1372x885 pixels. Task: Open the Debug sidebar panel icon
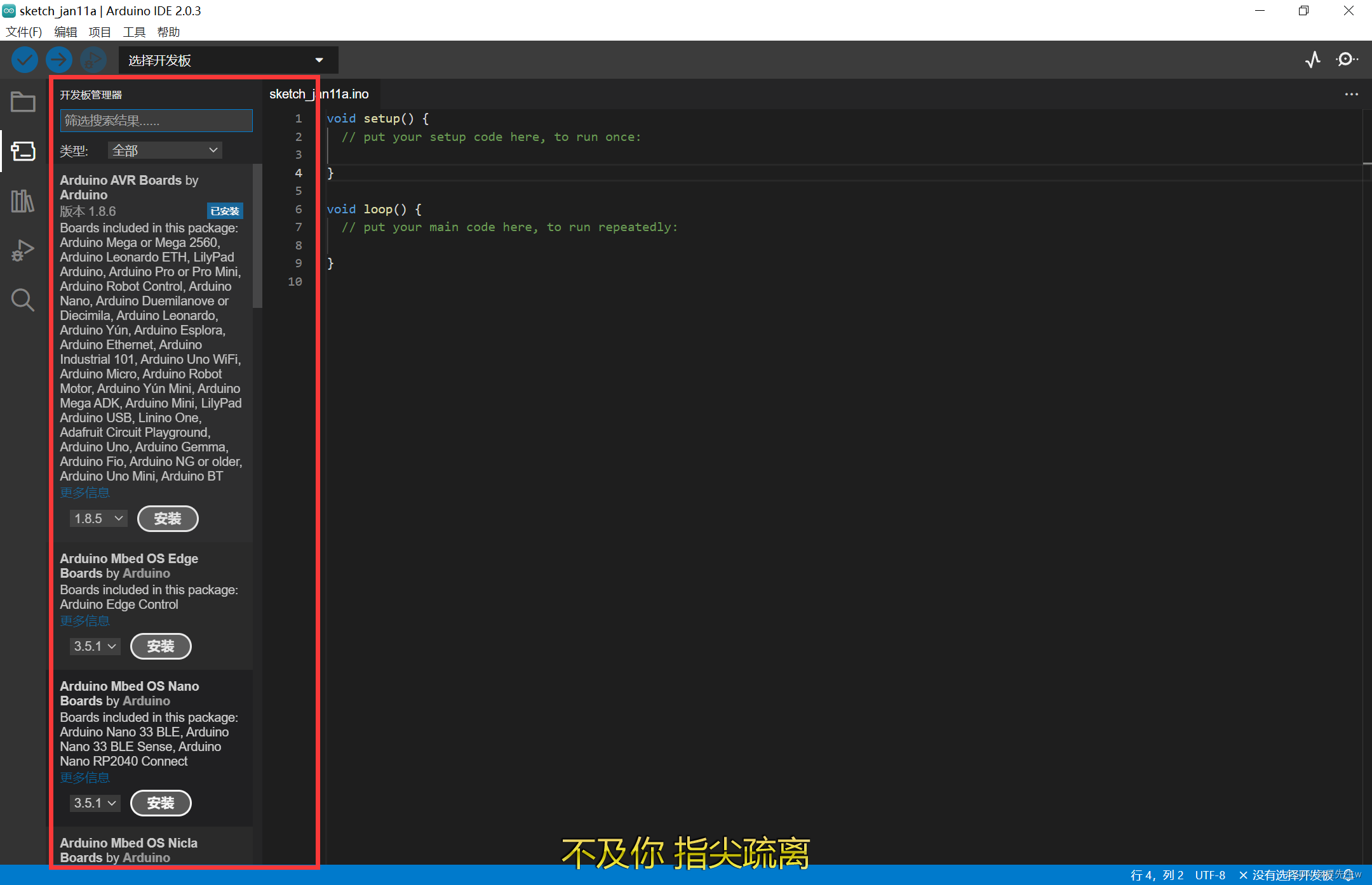click(x=23, y=251)
